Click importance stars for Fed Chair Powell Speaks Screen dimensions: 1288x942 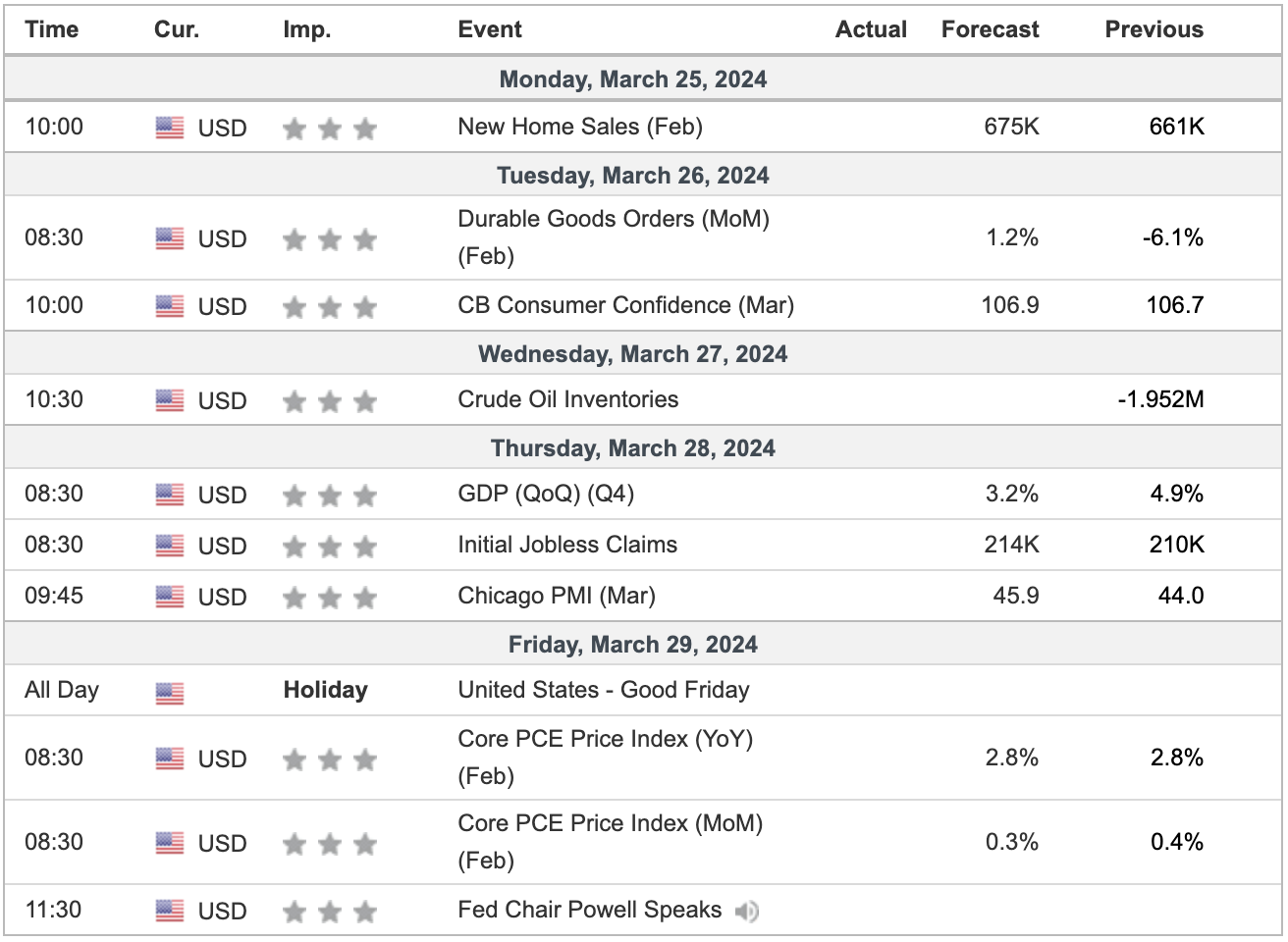(330, 912)
